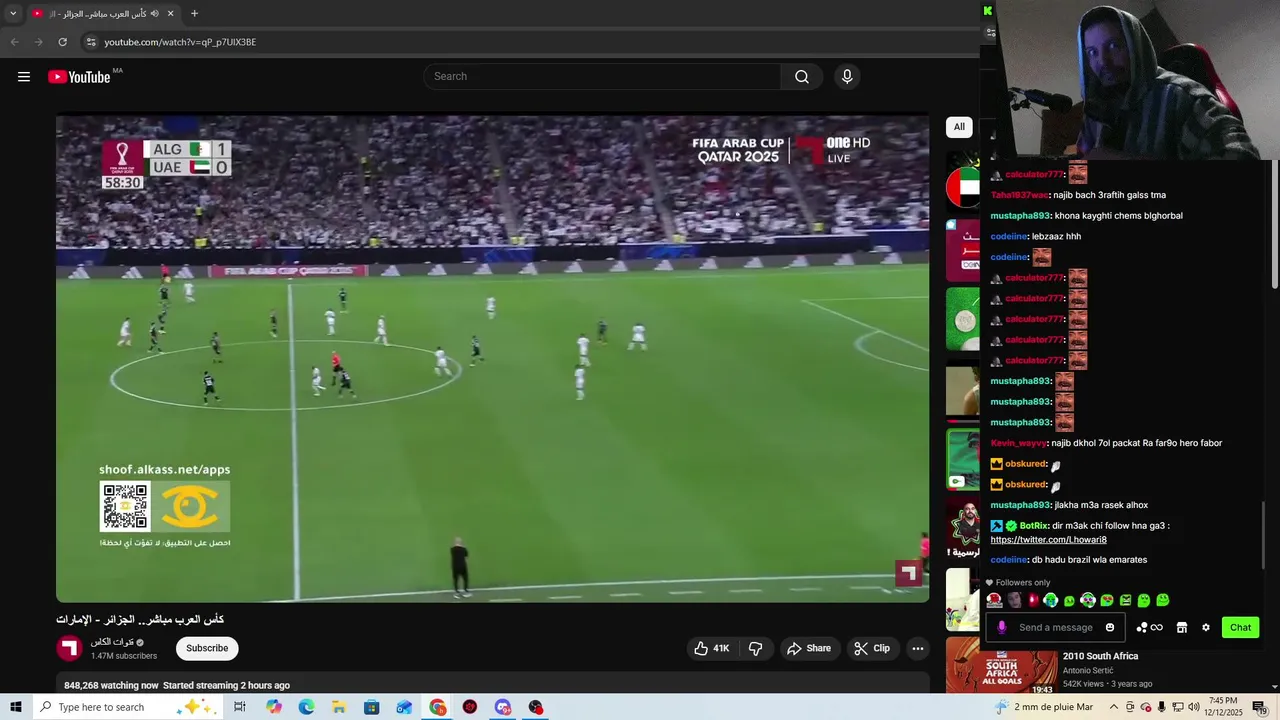1280x720 pixels.
Task: Click the Arabic video title below player
Action: coord(139,619)
